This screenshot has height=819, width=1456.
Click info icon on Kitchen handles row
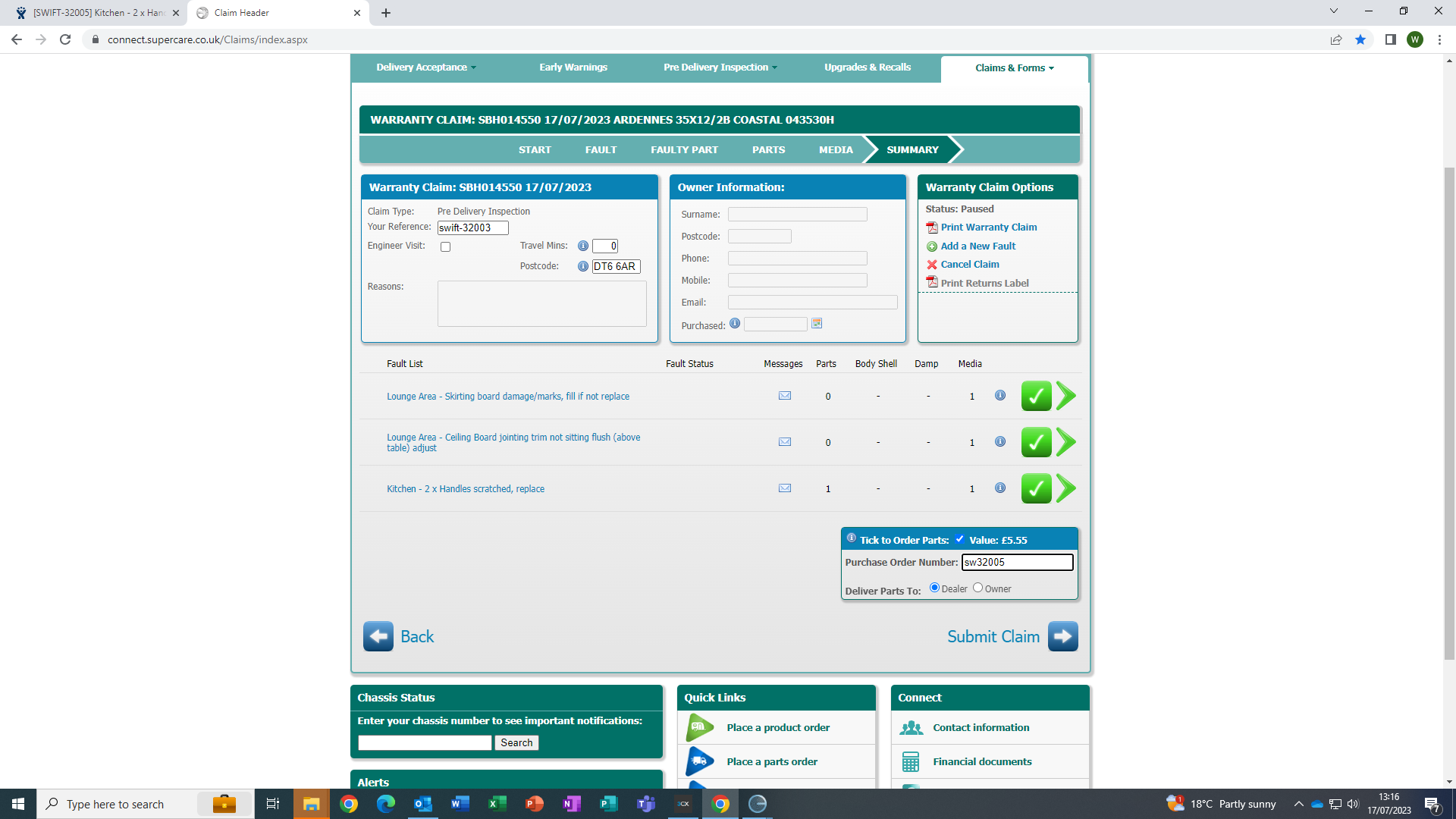(x=1000, y=488)
